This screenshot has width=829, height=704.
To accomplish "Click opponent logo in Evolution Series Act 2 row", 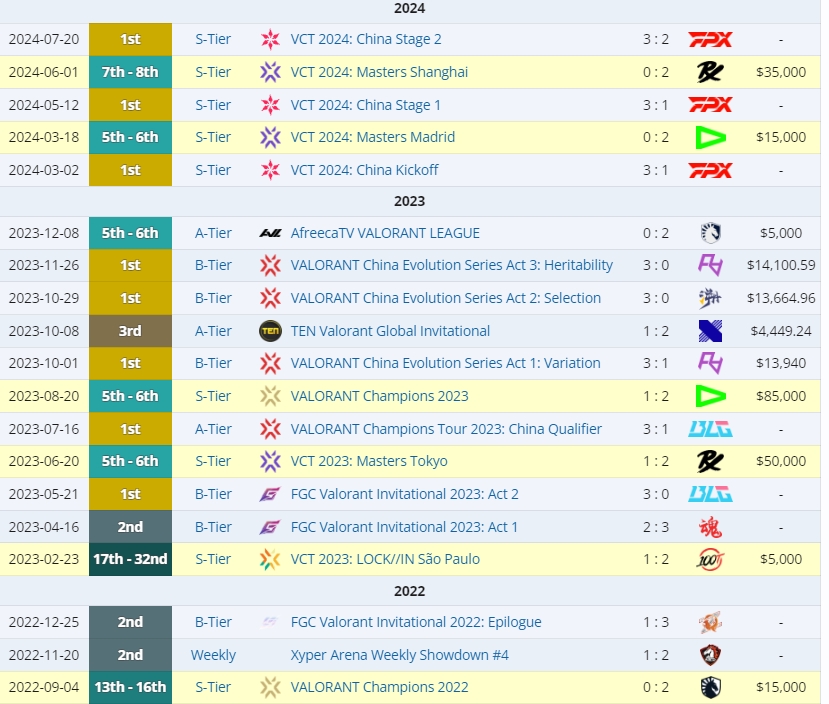I will click(710, 298).
